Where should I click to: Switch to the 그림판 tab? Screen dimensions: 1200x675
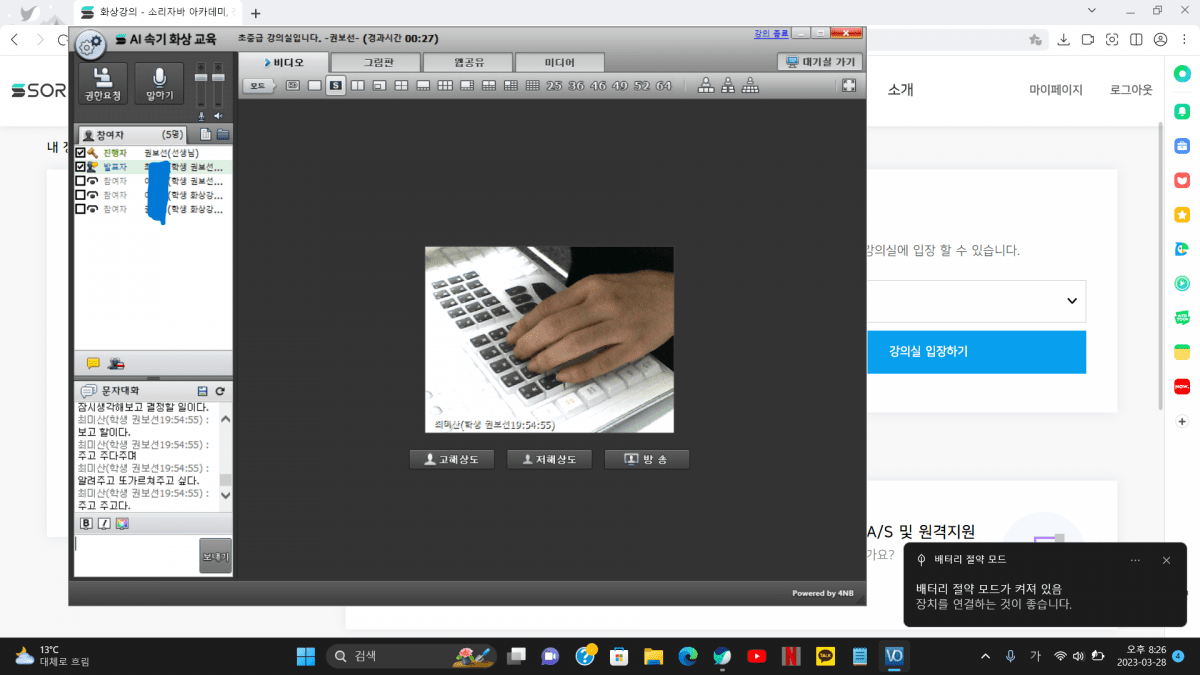pos(378,62)
